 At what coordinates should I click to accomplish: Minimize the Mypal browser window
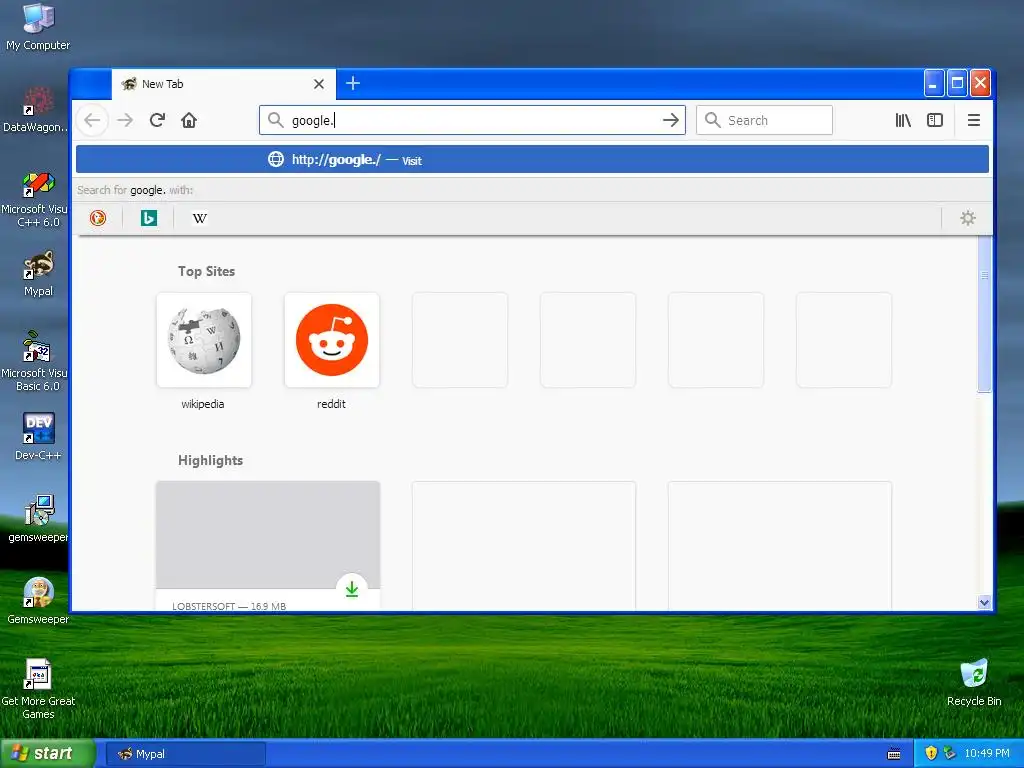[x=934, y=84]
